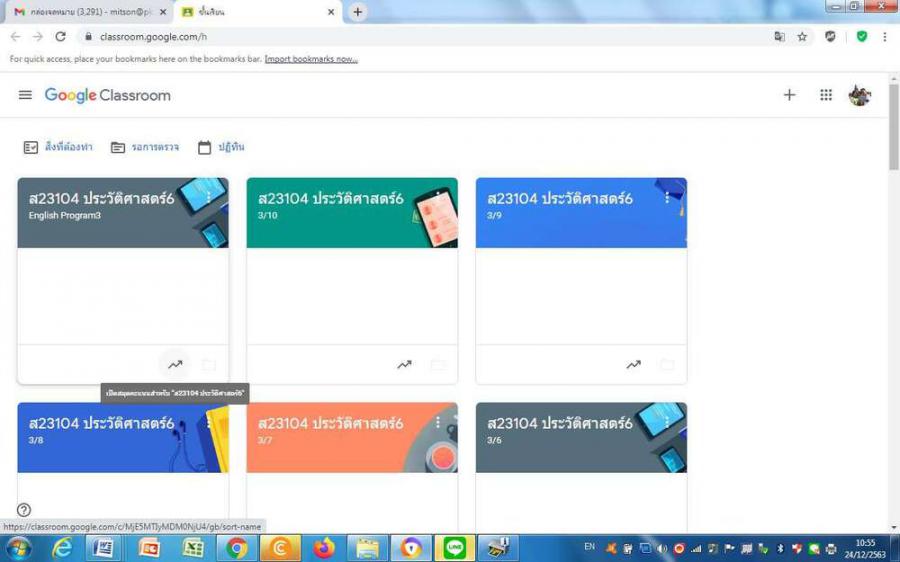Open the Google Classroom main menu hamburger
The image size is (900, 562).
(25, 95)
